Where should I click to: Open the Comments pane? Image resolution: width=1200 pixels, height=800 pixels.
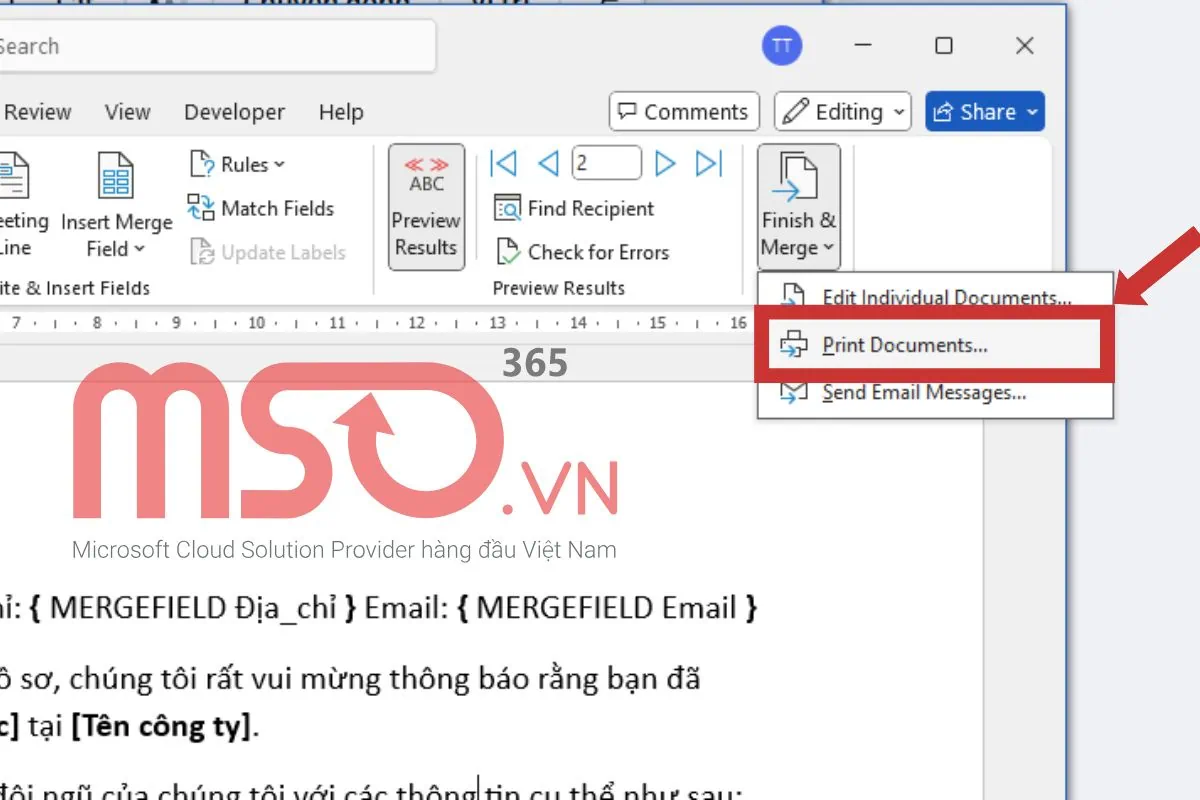click(x=683, y=111)
